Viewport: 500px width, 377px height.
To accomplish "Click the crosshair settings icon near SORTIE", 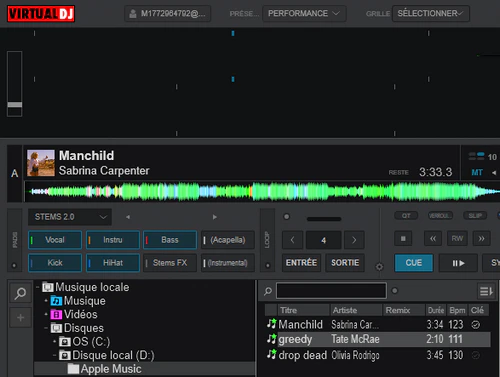I will coord(379,267).
